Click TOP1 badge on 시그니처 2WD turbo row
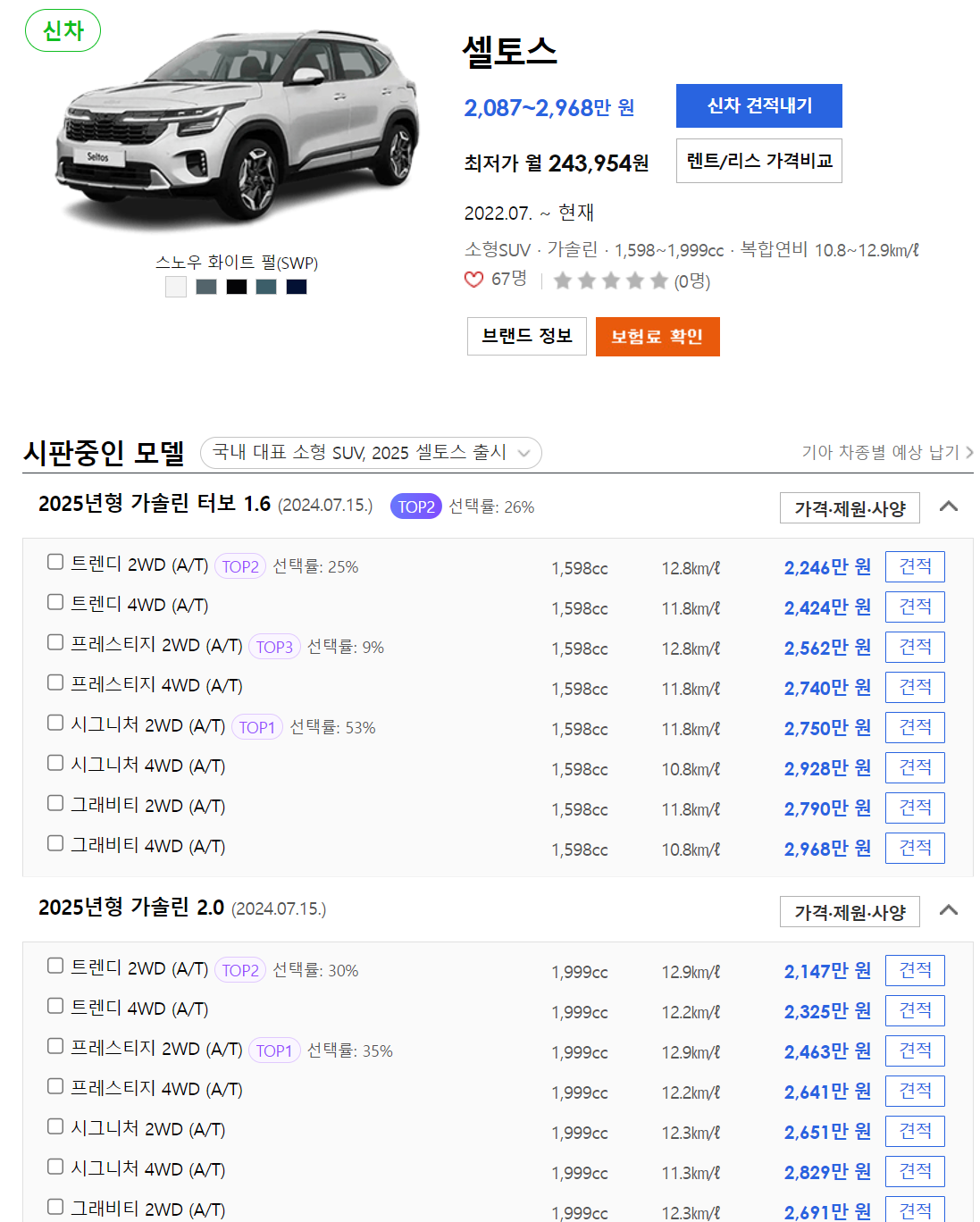The width and height of the screenshot is (980, 1222). click(257, 727)
